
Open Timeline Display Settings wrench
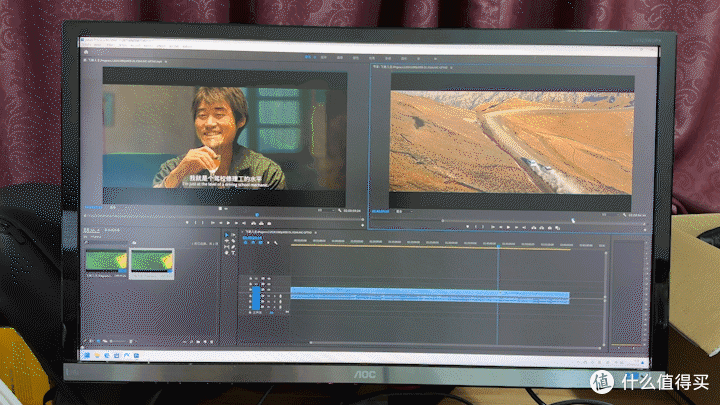click(x=276, y=242)
